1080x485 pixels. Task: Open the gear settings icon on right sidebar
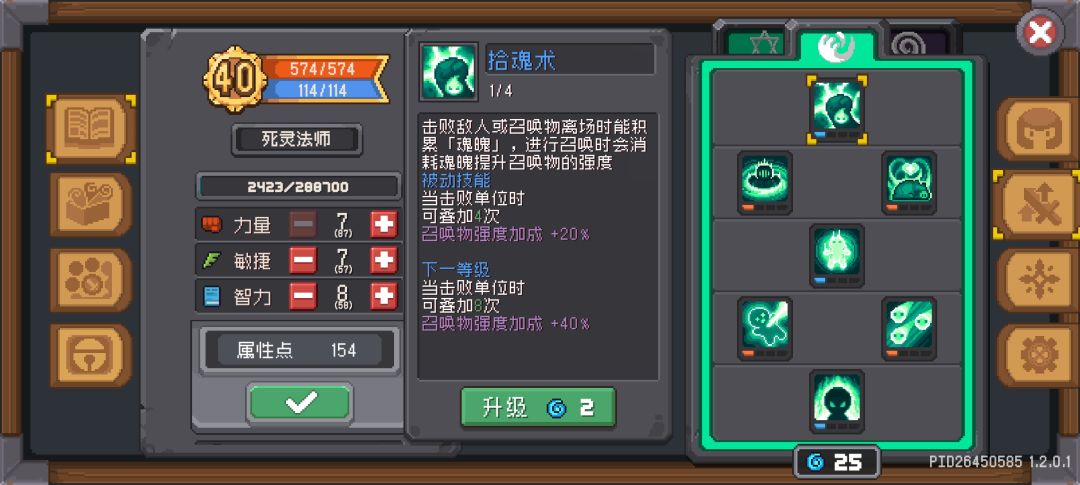click(1038, 355)
